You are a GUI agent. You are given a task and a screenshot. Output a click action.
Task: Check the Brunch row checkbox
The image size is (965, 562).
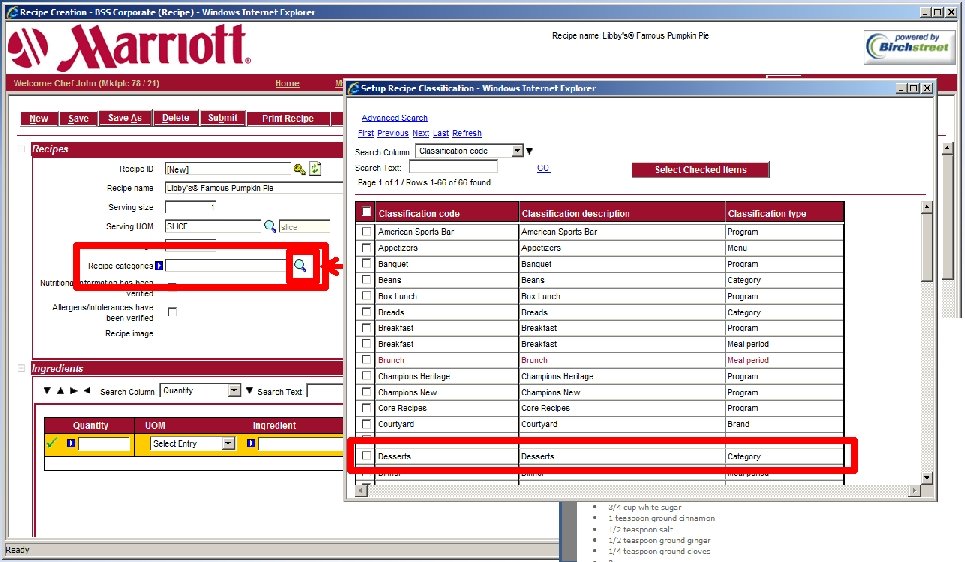(x=366, y=359)
